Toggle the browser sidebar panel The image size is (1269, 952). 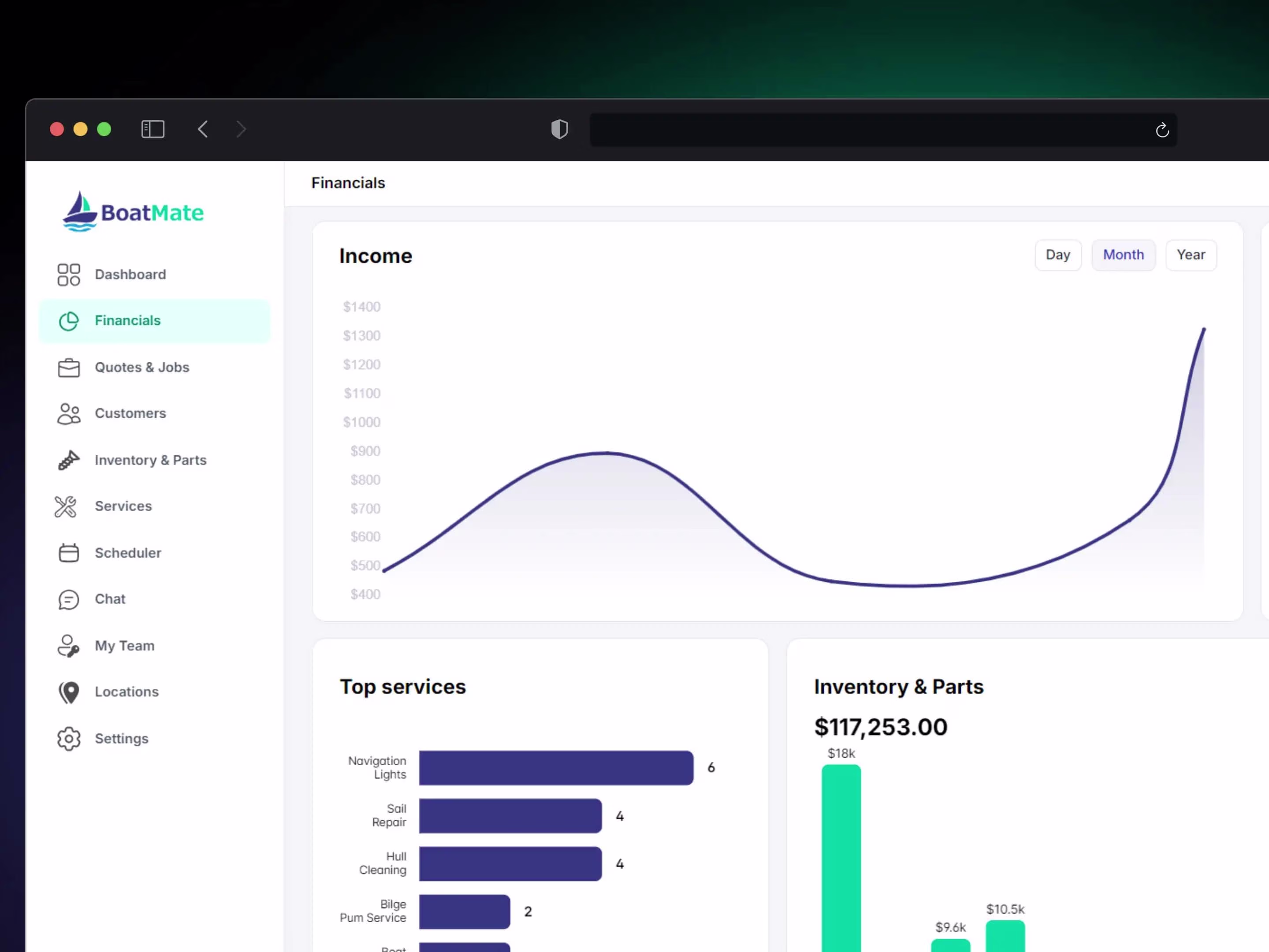[x=153, y=129]
